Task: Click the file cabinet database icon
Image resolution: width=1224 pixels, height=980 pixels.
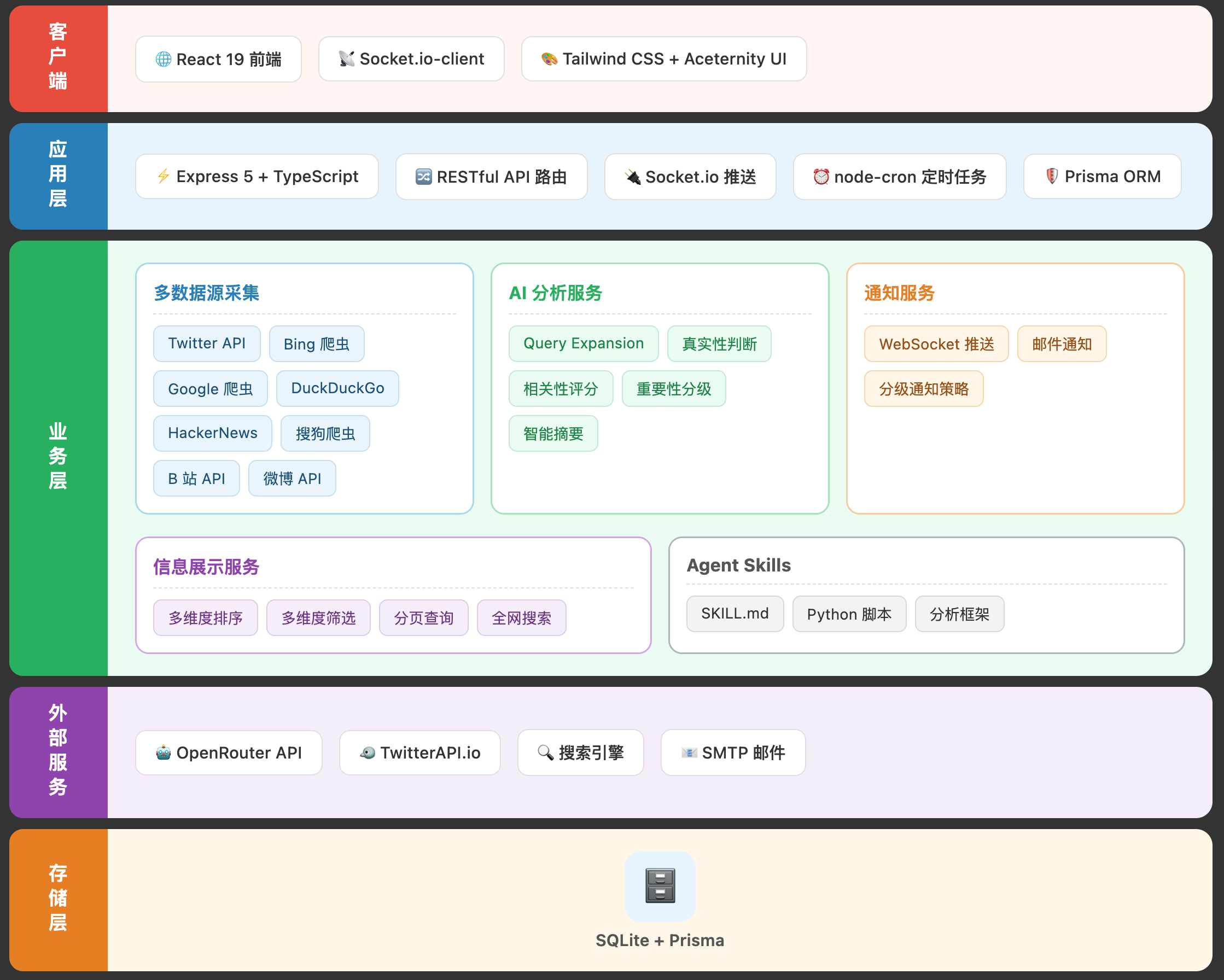Action: click(x=660, y=886)
